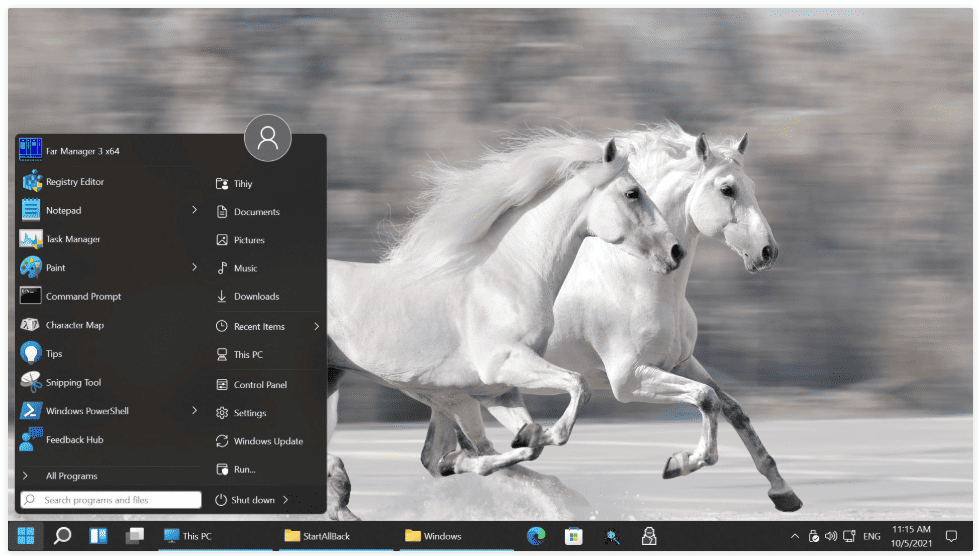The height and width of the screenshot is (556, 979).
Task: Launch Task Manager icon
Action: (x=30, y=239)
